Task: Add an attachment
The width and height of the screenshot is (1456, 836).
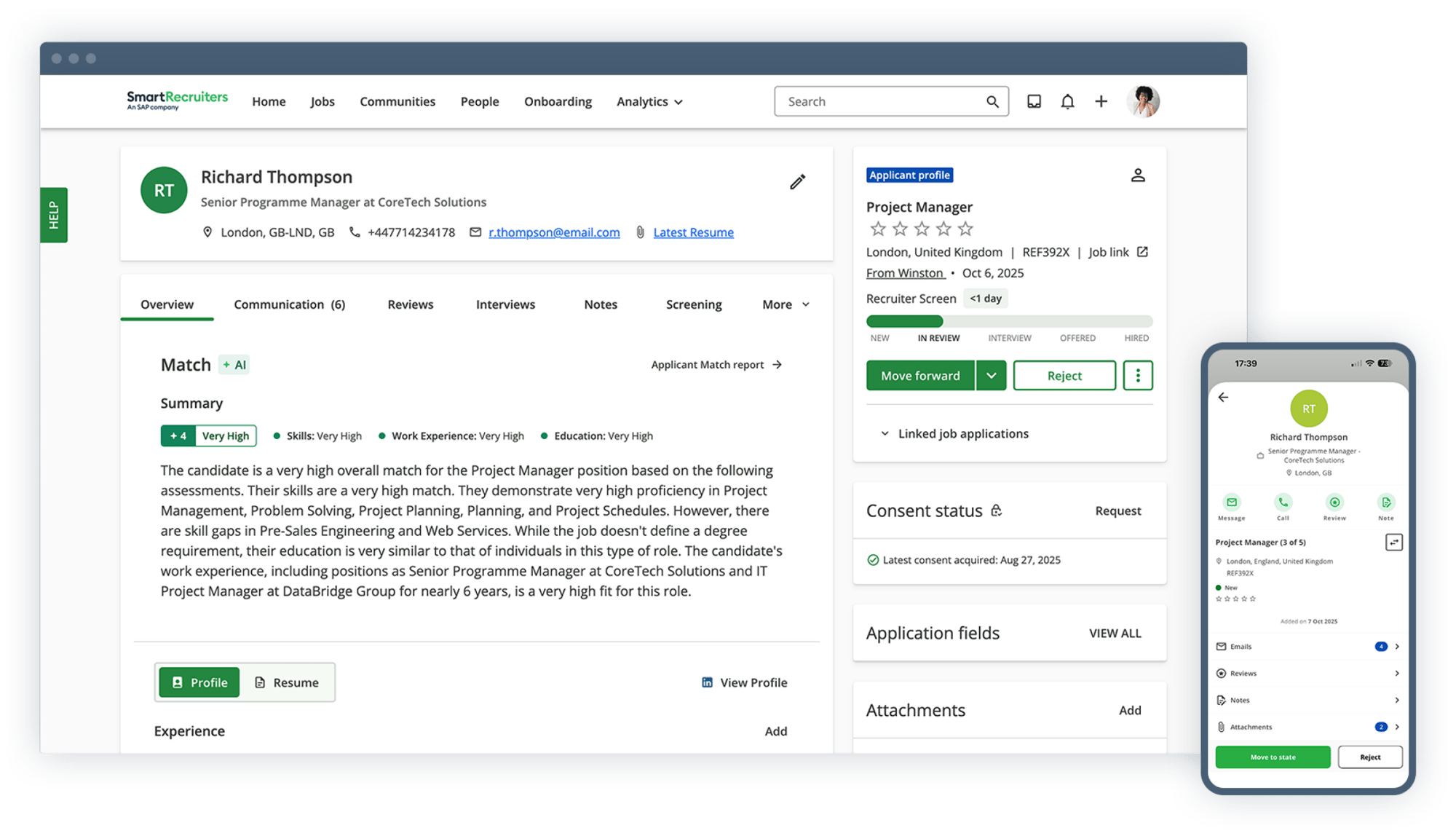Action: pos(1130,710)
